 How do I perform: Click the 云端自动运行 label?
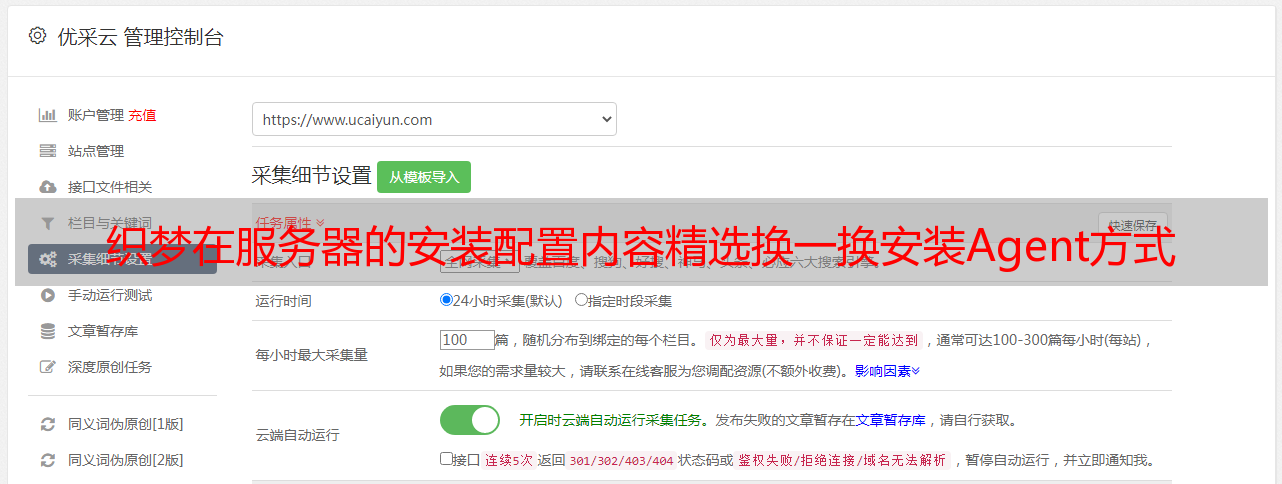tap(298, 435)
